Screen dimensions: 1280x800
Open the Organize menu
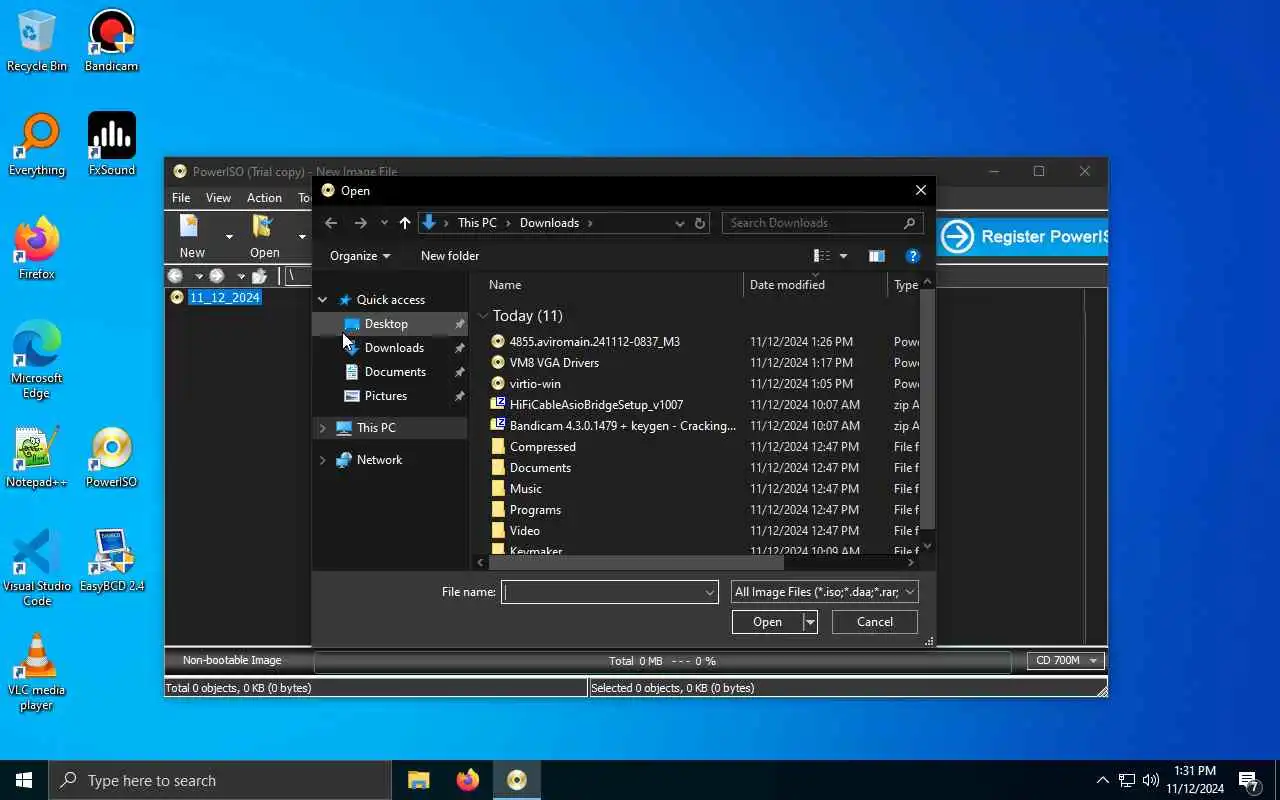(360, 256)
